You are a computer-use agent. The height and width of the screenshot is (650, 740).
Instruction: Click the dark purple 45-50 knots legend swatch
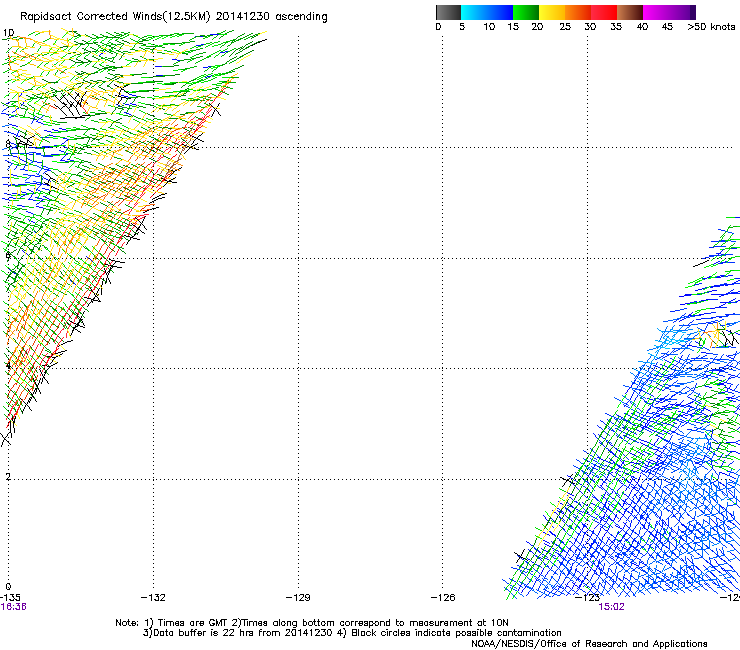point(682,12)
